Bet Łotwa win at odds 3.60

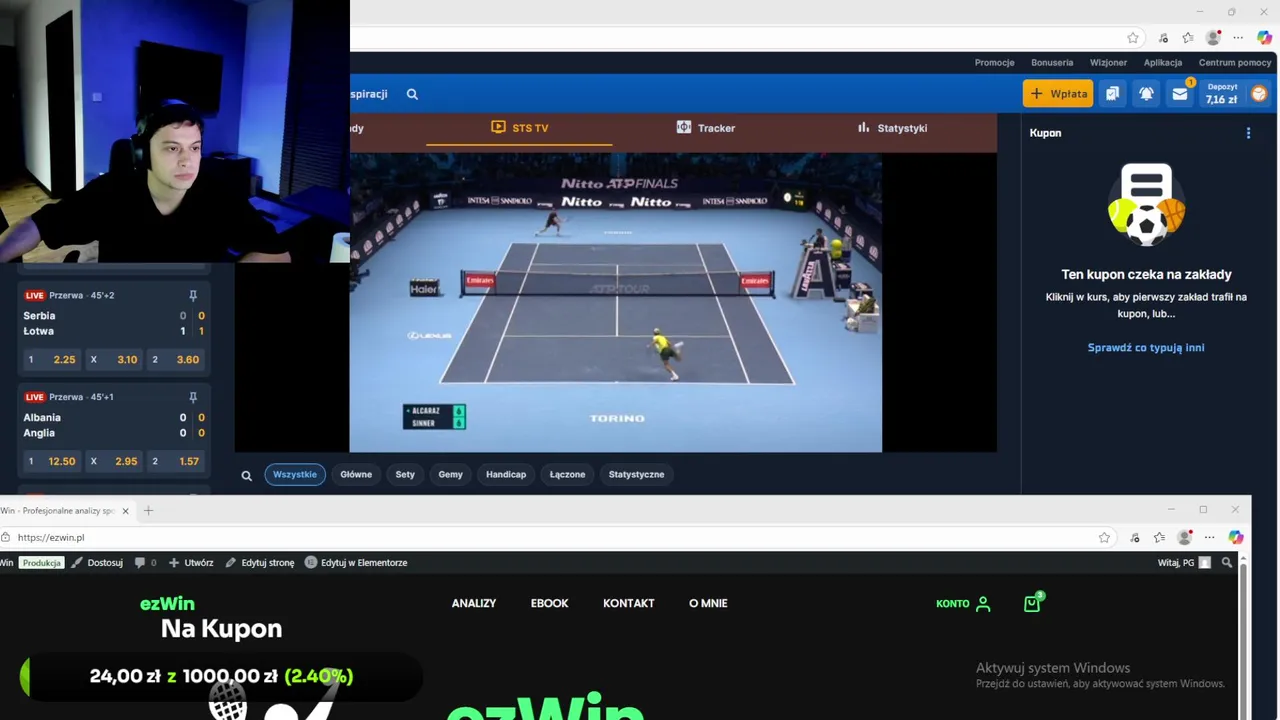176,360
